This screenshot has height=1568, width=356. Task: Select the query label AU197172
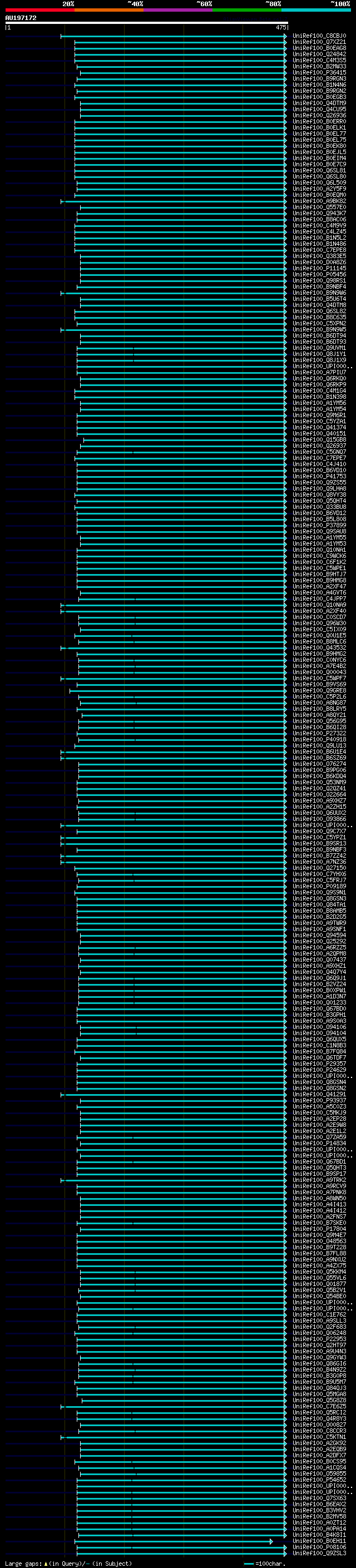click(x=21, y=18)
